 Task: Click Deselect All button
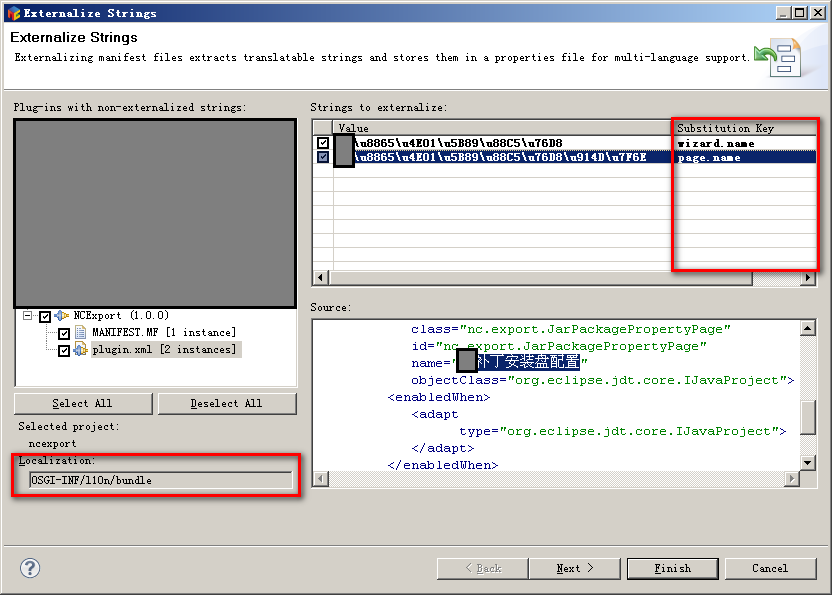tap(227, 404)
